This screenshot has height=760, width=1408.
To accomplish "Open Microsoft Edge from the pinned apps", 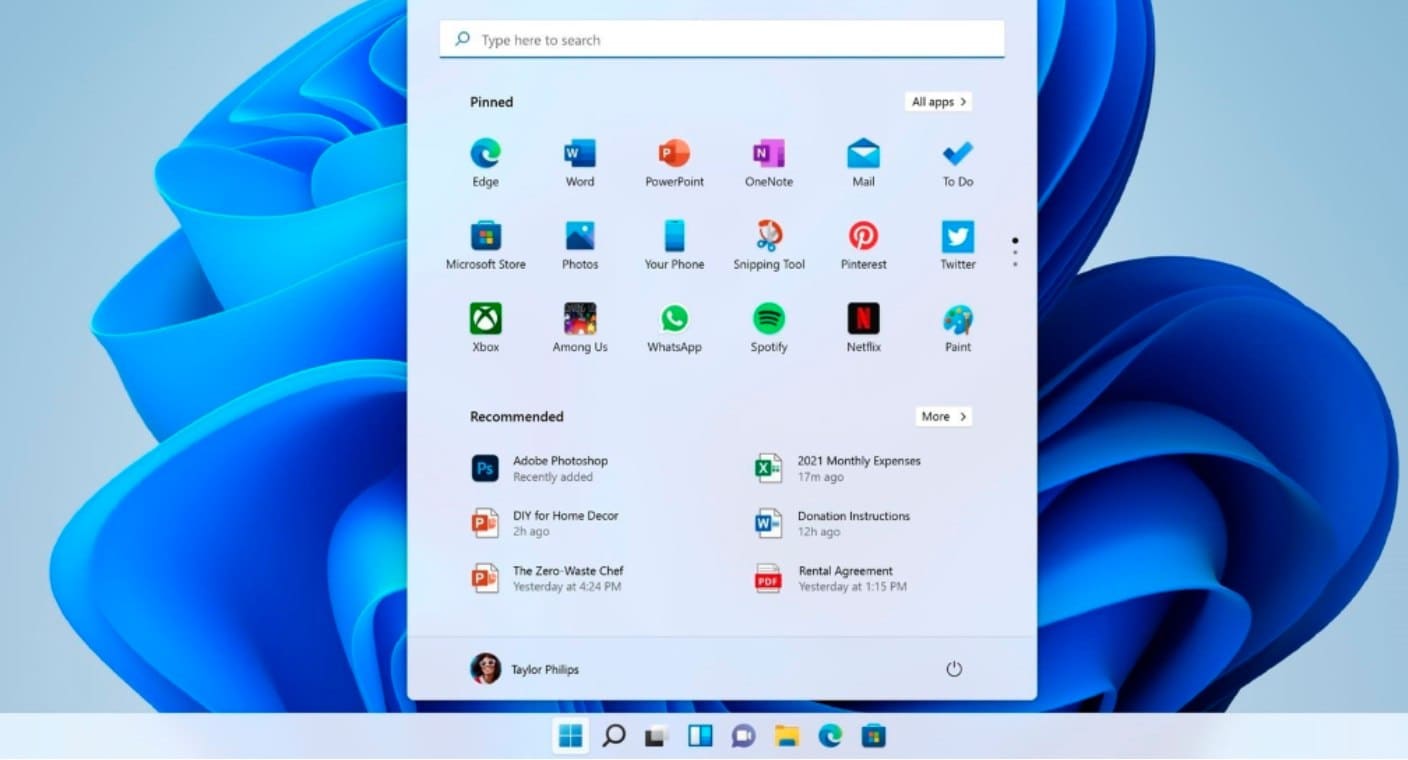I will pyautogui.click(x=485, y=155).
